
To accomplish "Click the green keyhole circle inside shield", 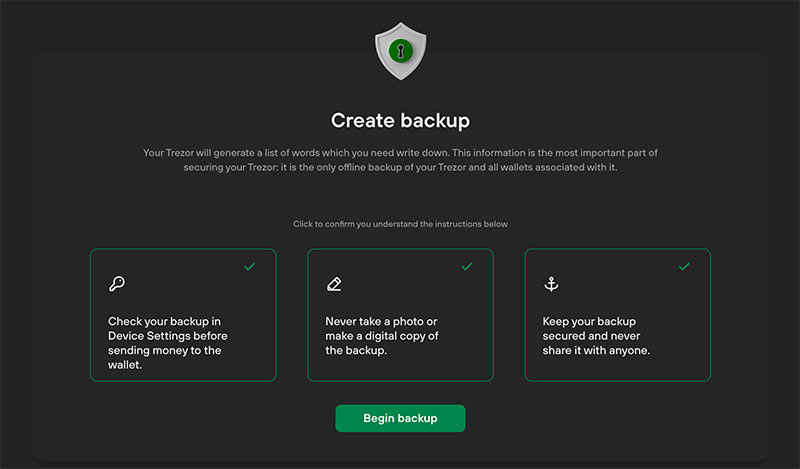I will [401, 51].
